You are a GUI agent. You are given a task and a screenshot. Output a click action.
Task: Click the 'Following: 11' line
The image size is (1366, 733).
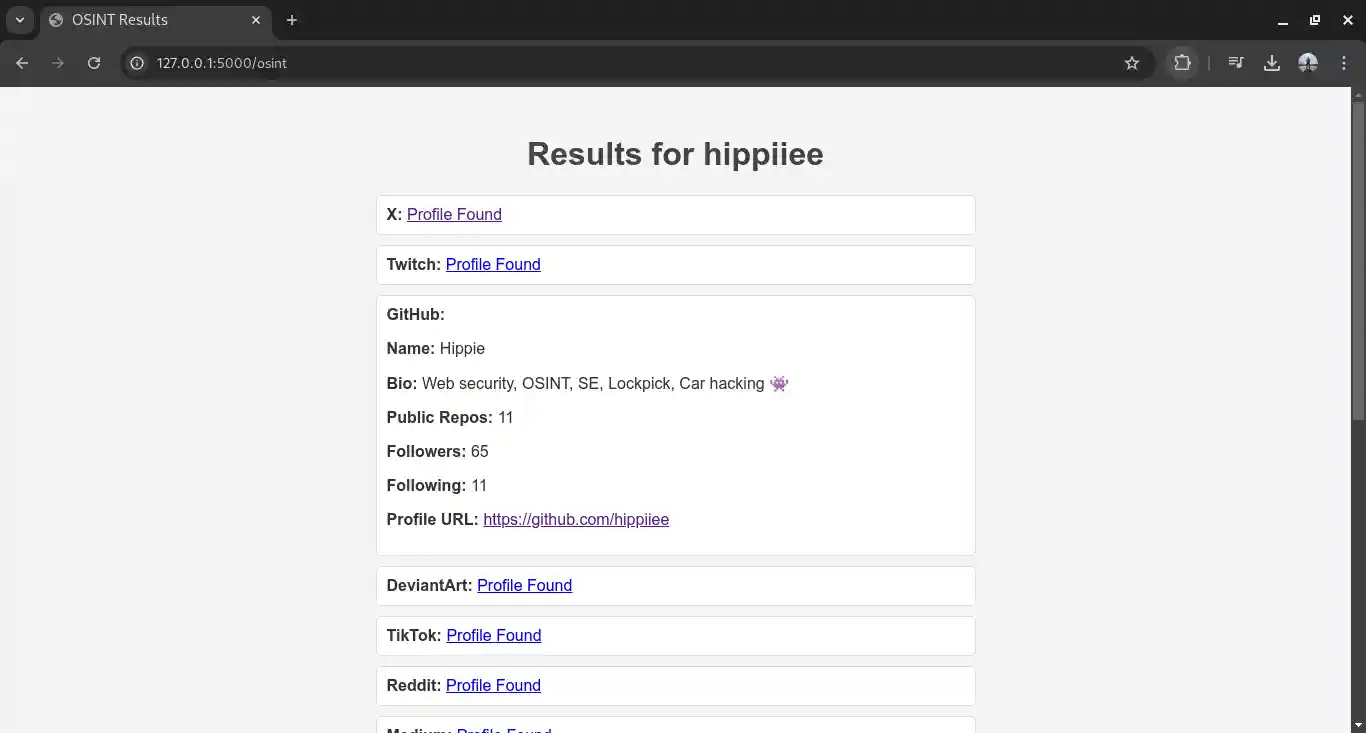click(x=437, y=485)
